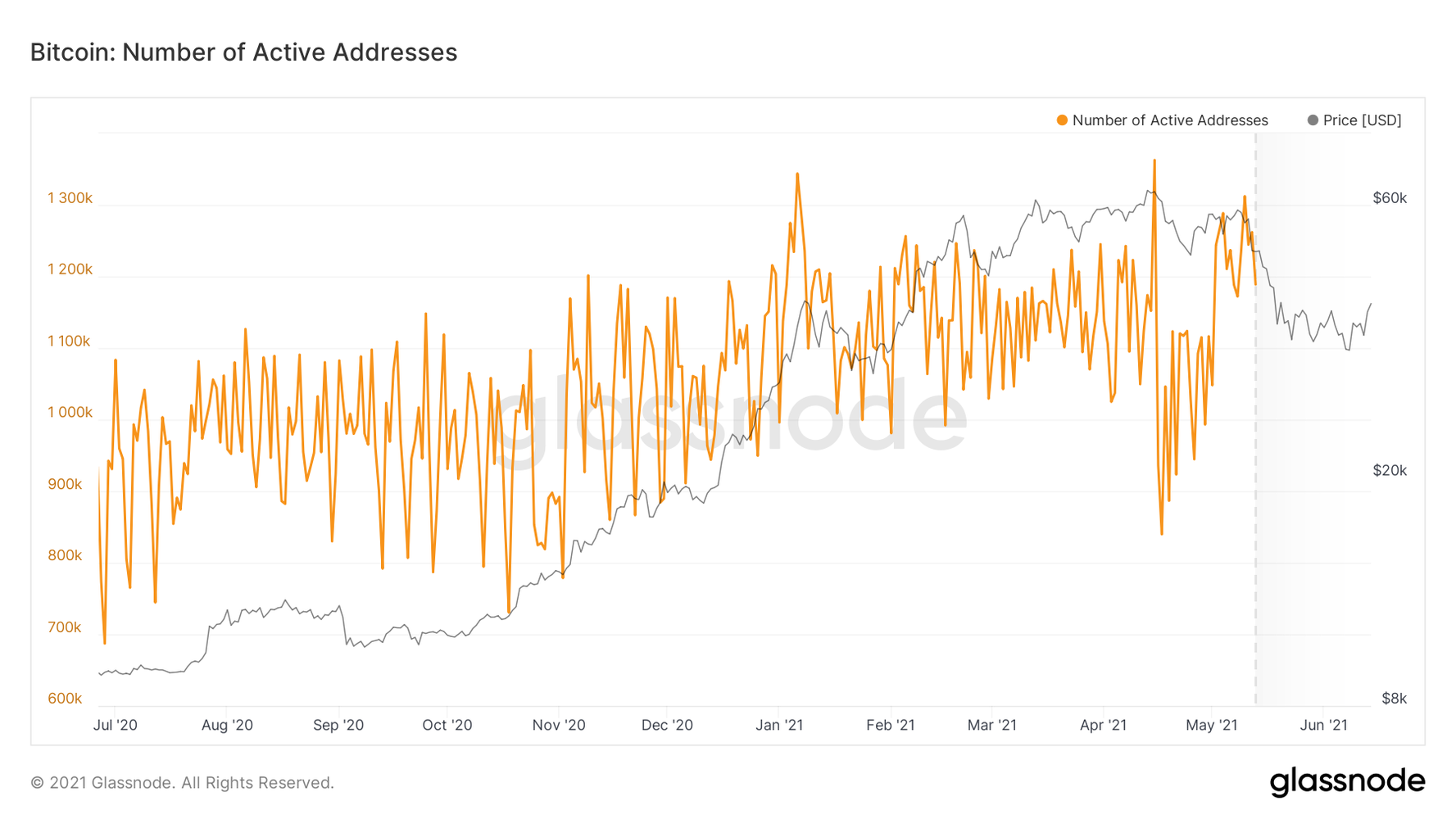
Task: Toggle the Number of Active Addresses legend label
Action: 1169,120
